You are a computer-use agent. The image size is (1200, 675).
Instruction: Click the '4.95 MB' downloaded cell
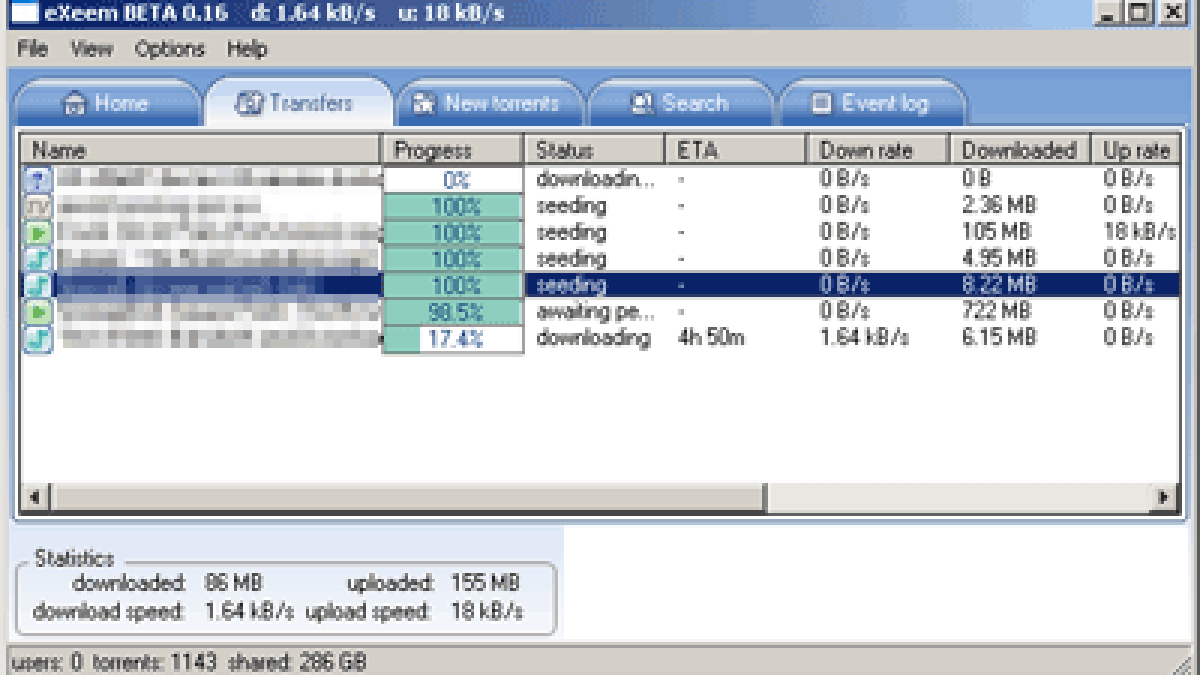[x=999, y=259]
